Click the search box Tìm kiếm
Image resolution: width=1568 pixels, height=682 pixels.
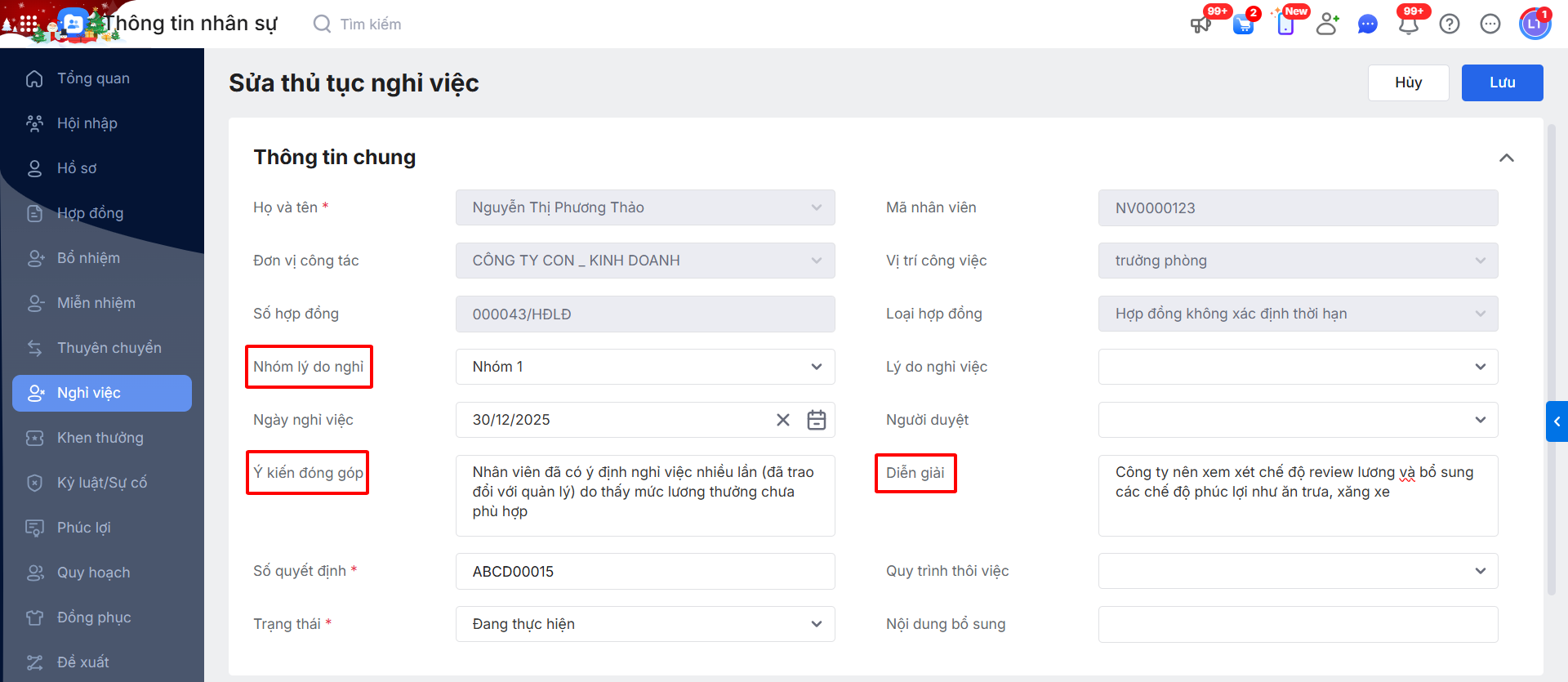(x=371, y=25)
